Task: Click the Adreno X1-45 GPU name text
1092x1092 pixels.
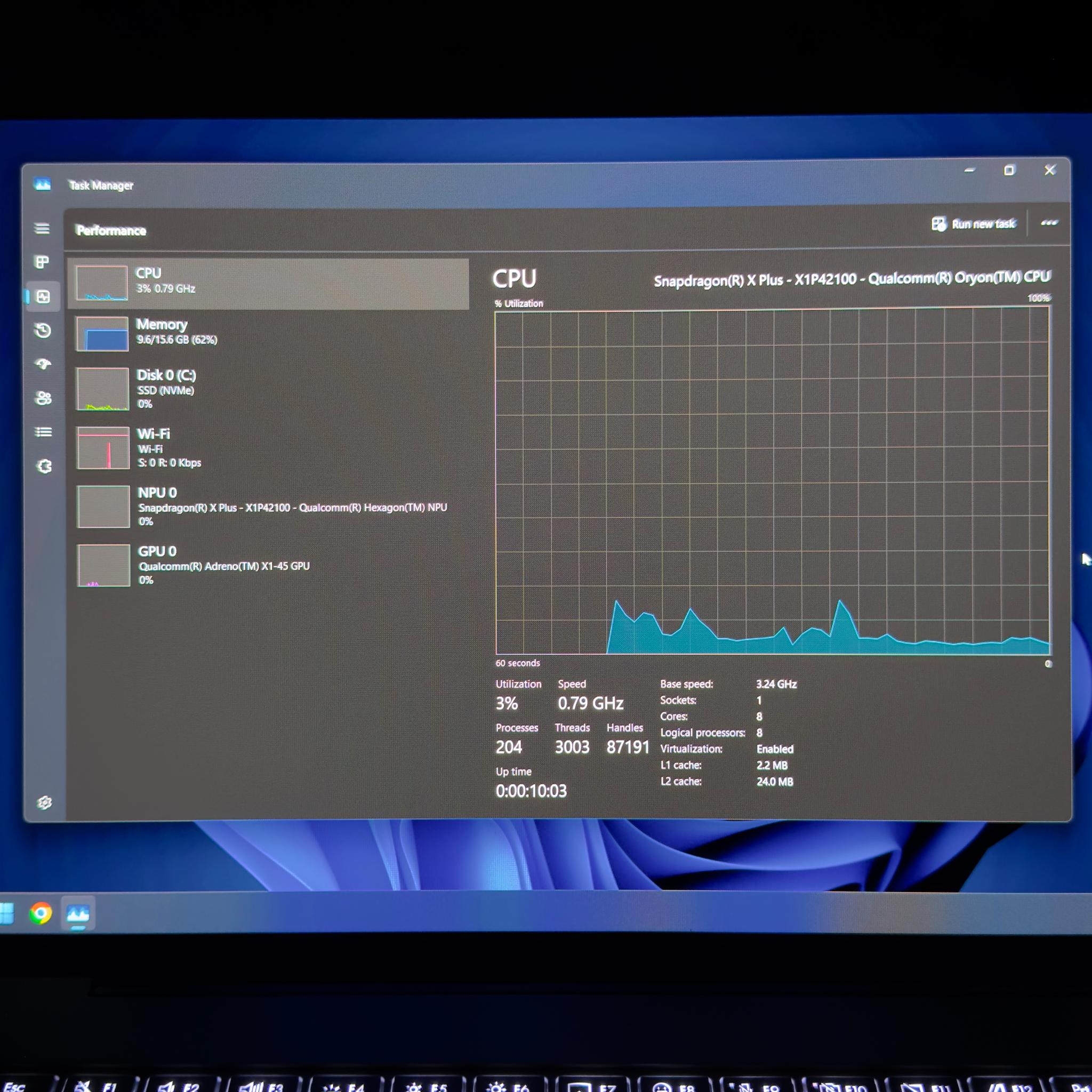Action: [224, 566]
